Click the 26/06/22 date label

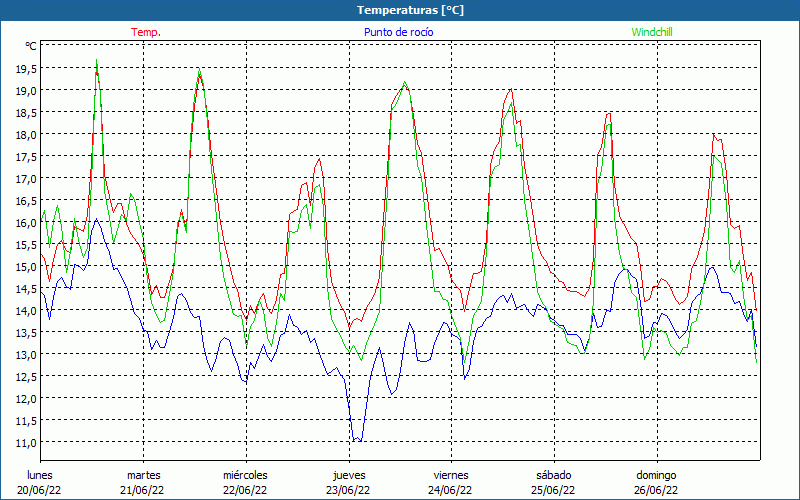coord(656,490)
